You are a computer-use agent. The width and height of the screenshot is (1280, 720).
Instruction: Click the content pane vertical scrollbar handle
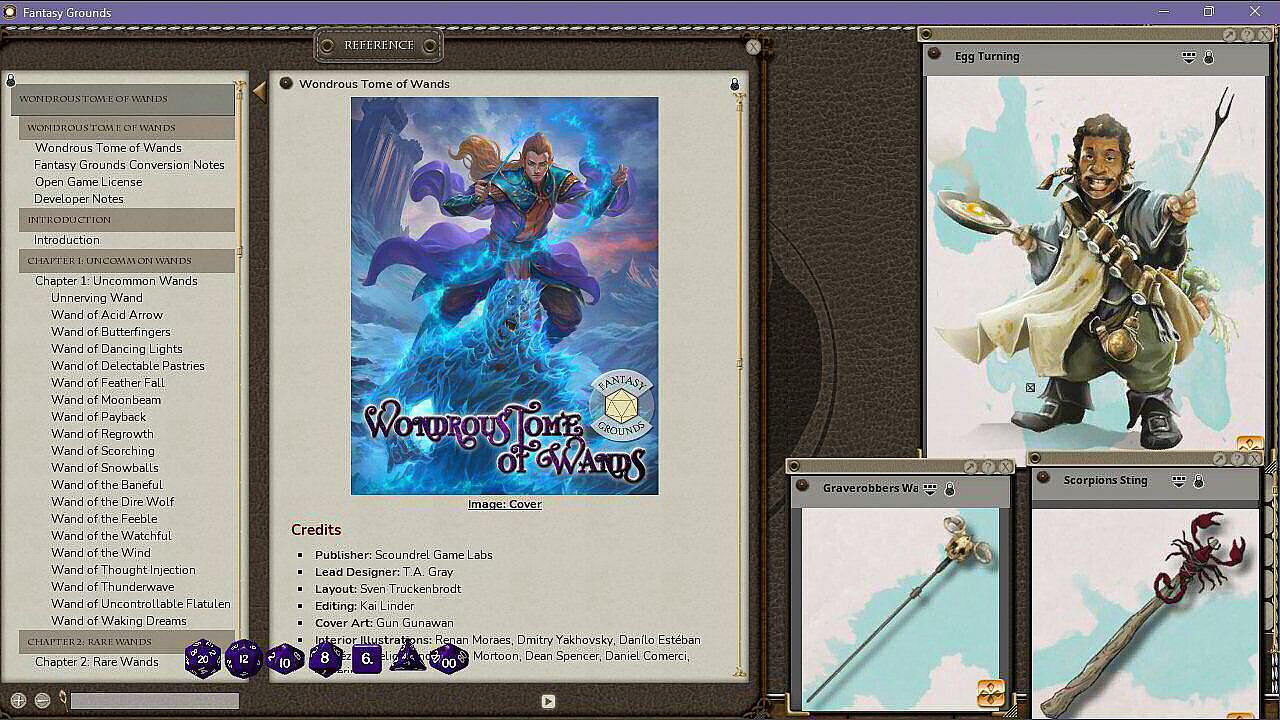coord(740,363)
